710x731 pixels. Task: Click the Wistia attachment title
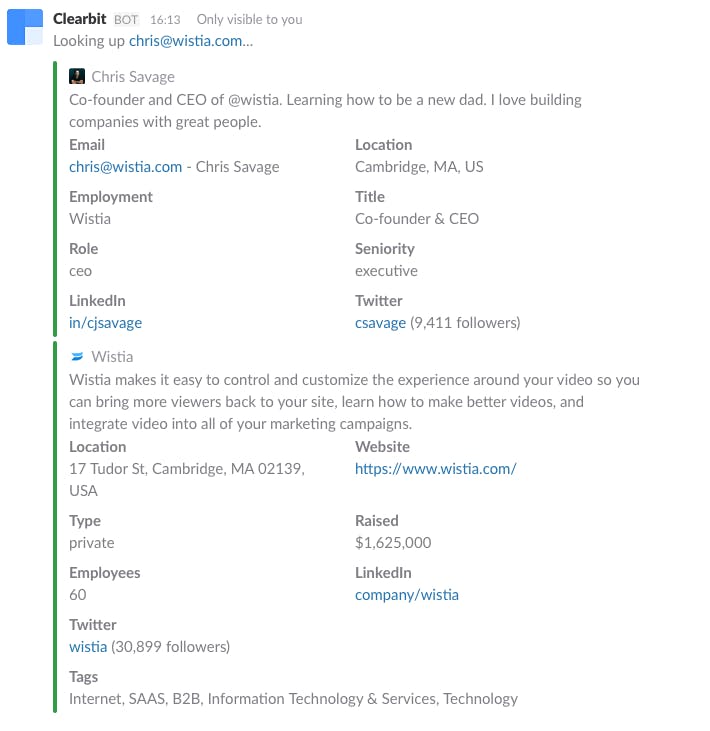click(x=112, y=356)
